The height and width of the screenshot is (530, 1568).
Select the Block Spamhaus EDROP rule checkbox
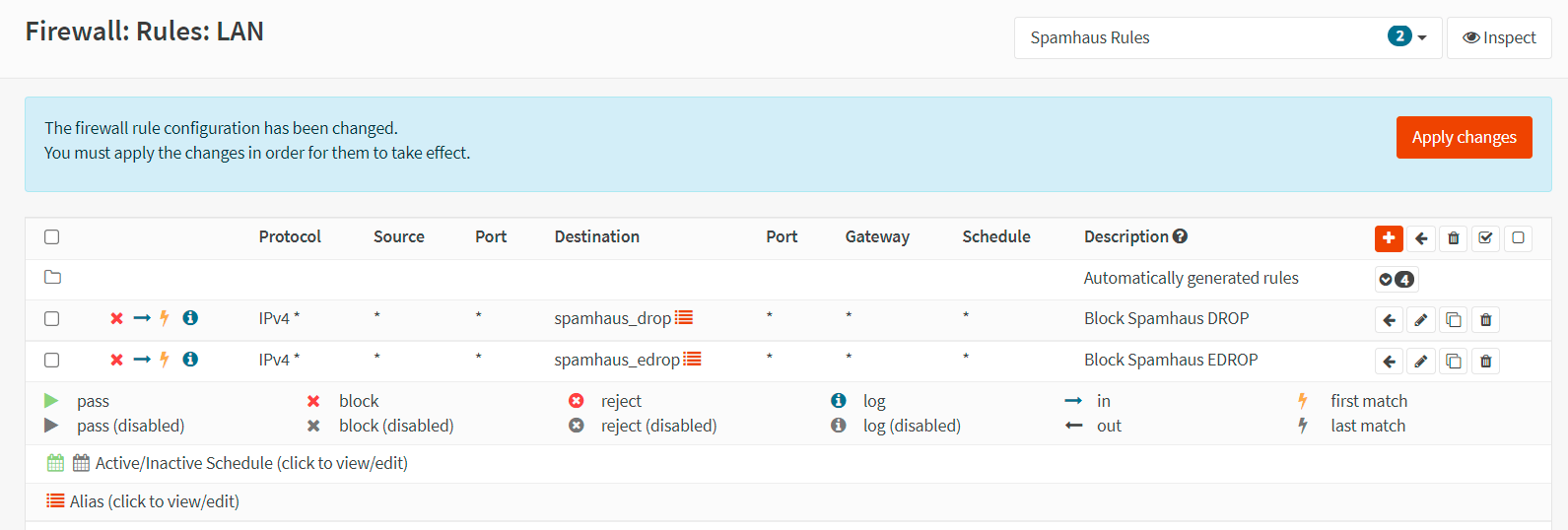pos(52,361)
